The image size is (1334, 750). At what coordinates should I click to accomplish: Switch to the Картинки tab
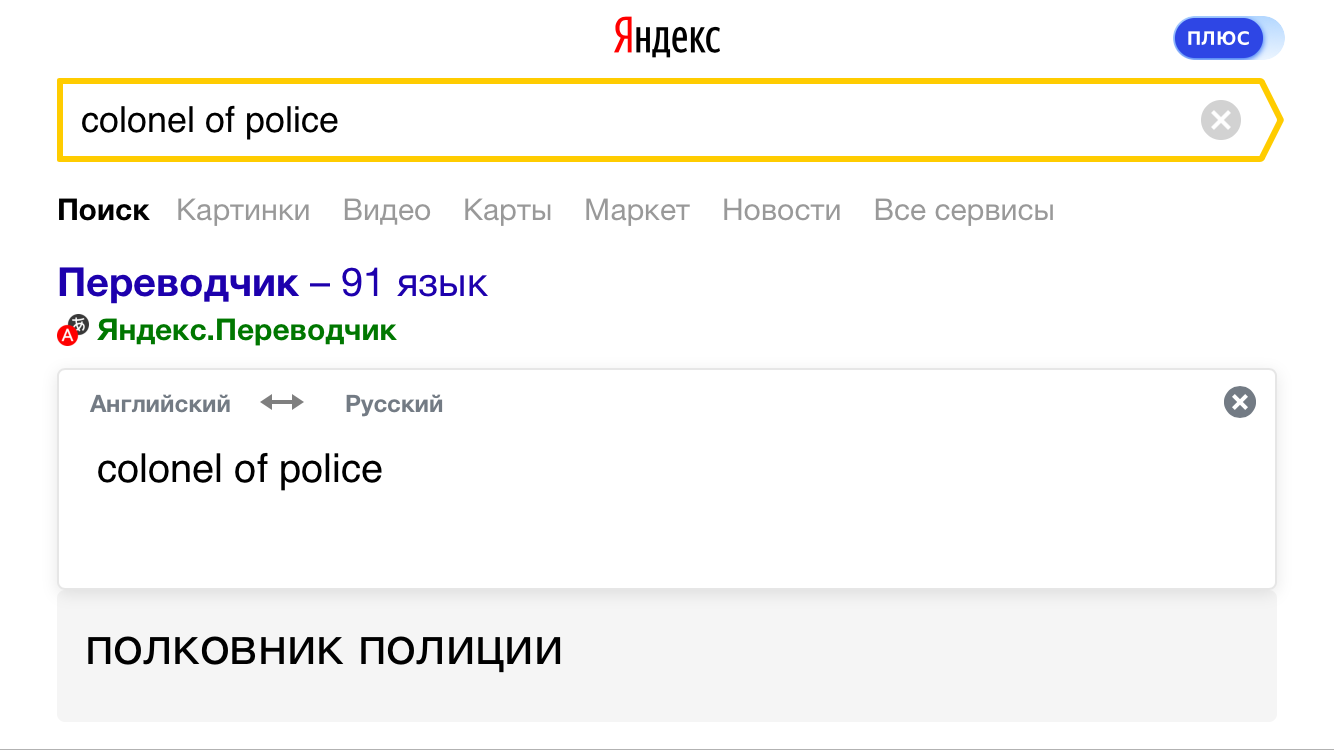click(243, 211)
